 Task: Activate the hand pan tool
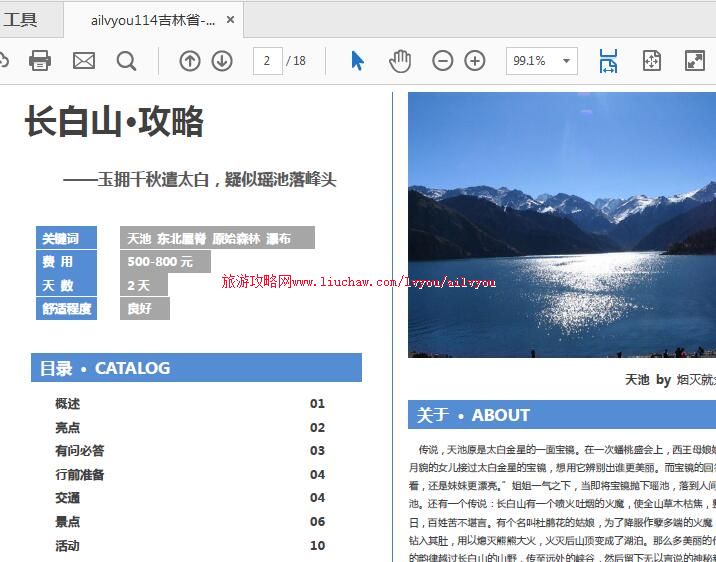[400, 61]
